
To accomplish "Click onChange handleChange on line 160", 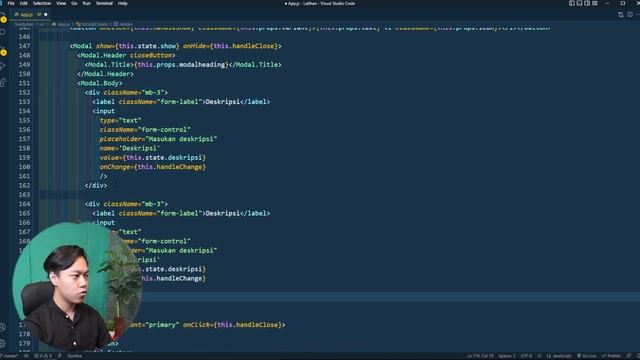I will [153, 167].
